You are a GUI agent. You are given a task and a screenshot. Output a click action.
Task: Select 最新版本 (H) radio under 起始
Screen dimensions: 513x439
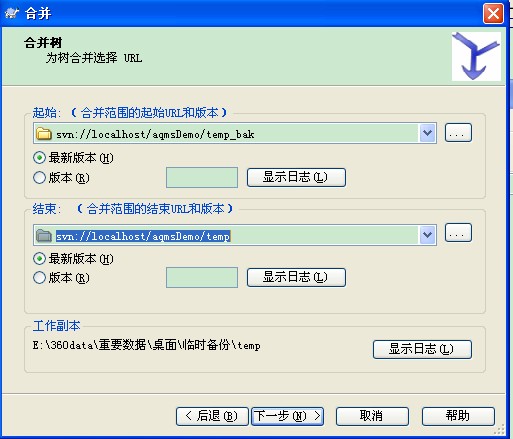[x=39, y=158]
